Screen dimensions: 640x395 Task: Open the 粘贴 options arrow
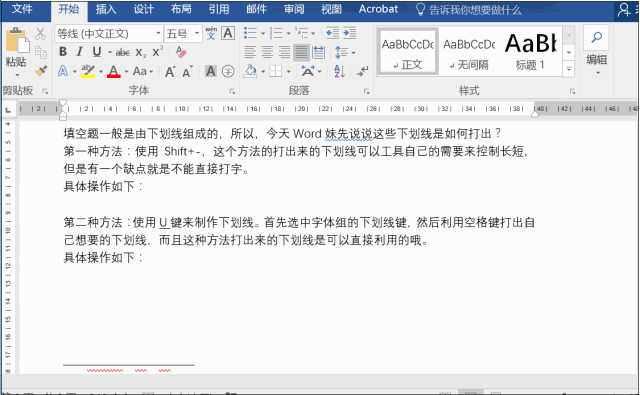tap(17, 75)
